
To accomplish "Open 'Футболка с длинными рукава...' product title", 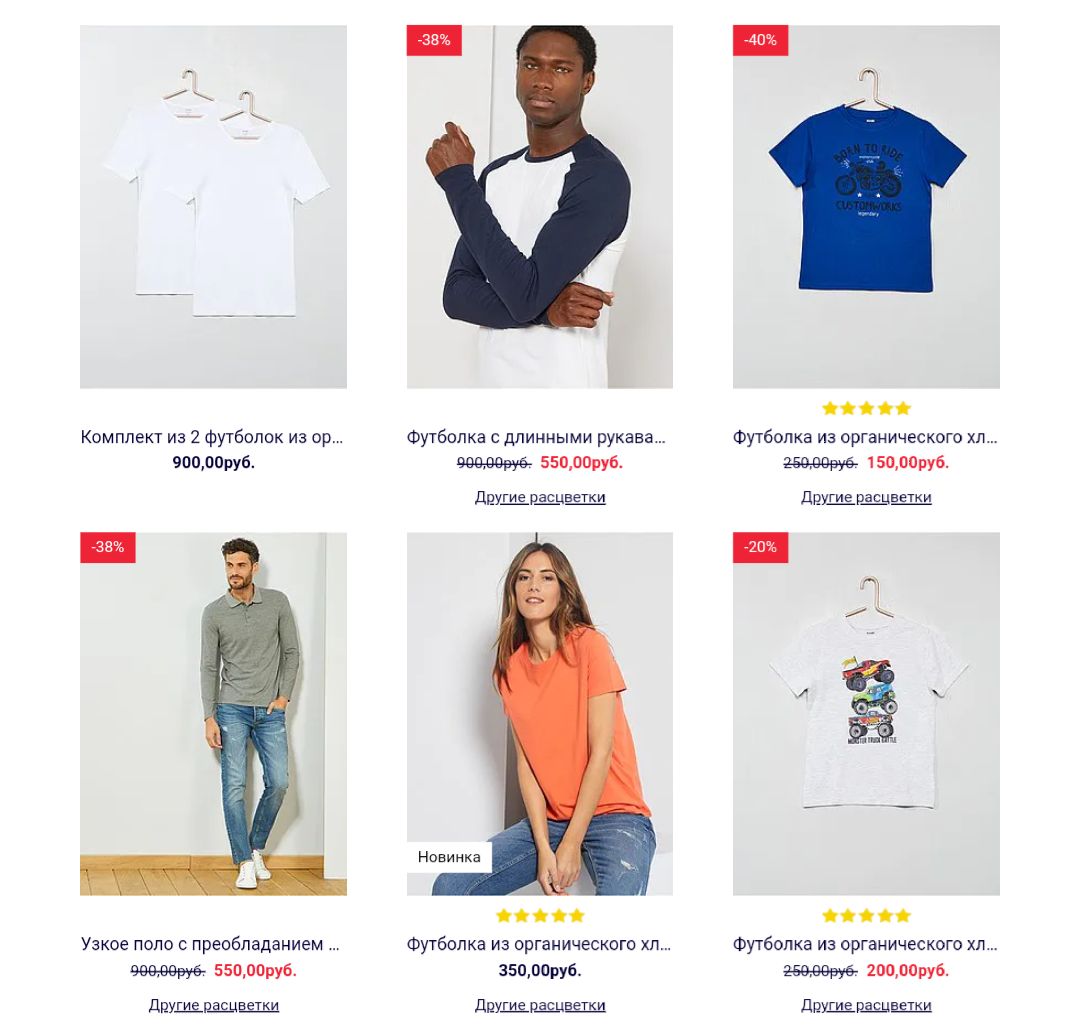I will pos(537,437).
